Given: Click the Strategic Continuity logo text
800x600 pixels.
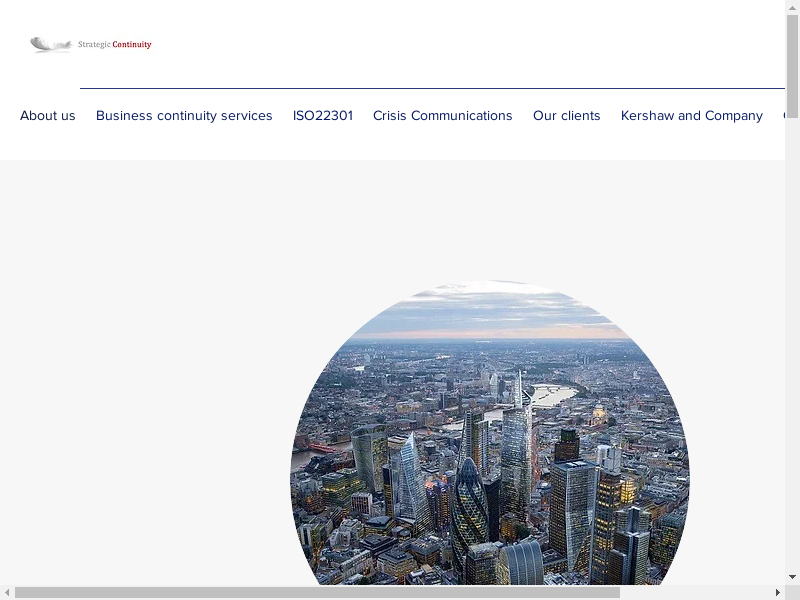Looking at the screenshot, I should click(x=115, y=45).
